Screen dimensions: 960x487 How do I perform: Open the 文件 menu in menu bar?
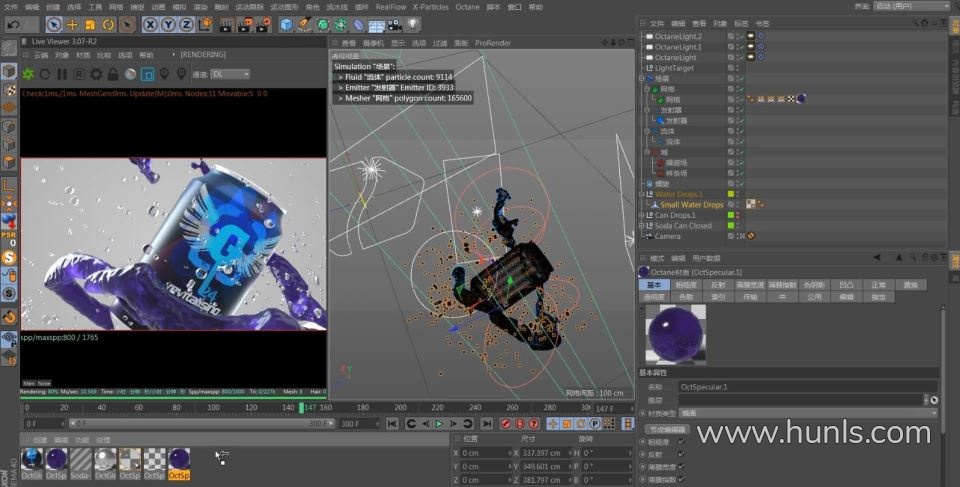[x=11, y=7]
